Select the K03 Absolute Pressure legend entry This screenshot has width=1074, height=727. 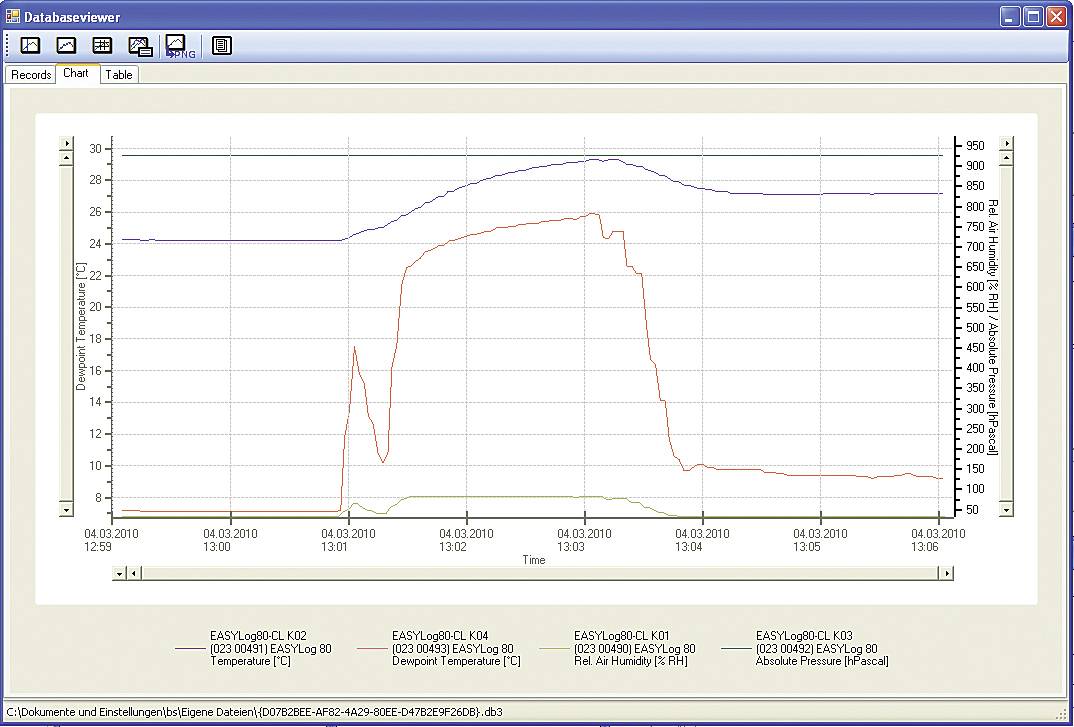pos(820,648)
